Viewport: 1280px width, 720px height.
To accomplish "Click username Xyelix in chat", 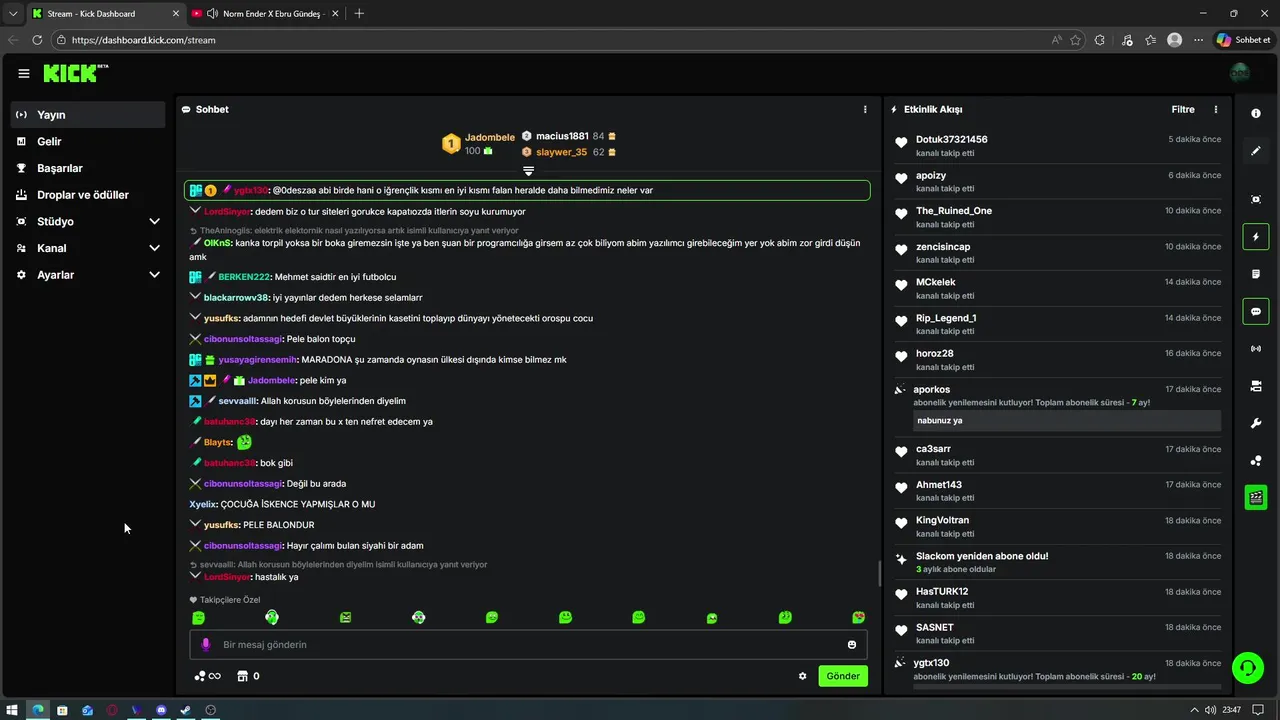I will (203, 504).
